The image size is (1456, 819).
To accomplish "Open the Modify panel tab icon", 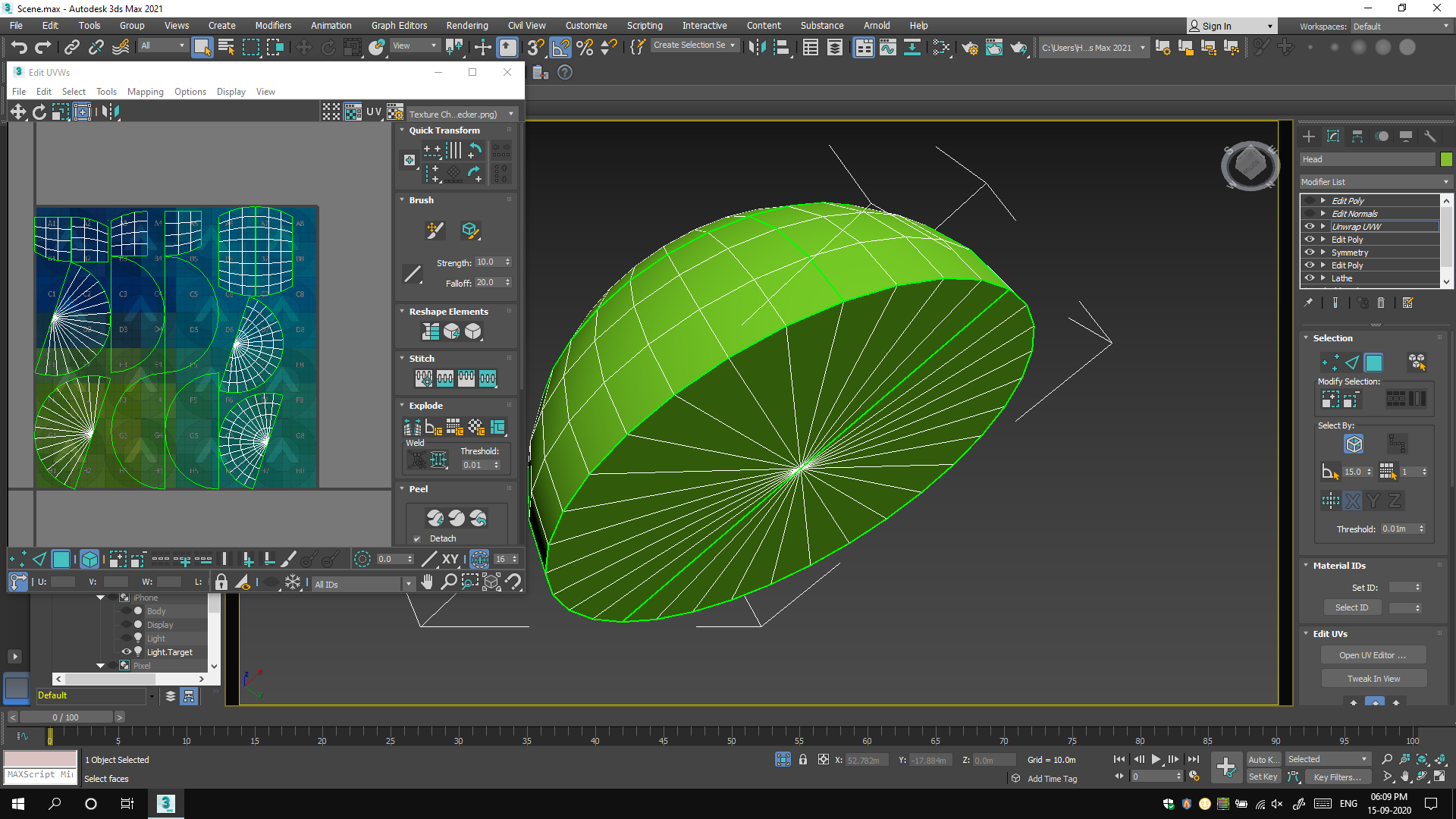I will coord(1333,136).
